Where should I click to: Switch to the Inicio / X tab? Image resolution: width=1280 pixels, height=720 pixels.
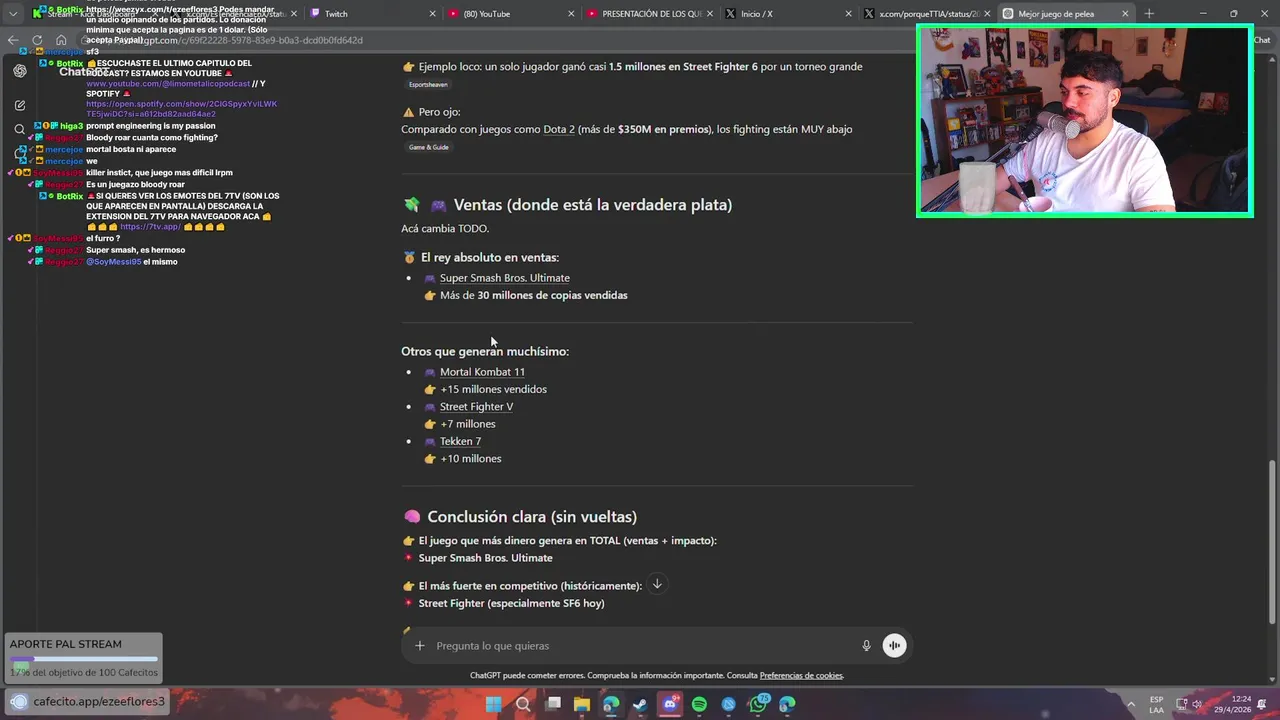tap(788, 14)
